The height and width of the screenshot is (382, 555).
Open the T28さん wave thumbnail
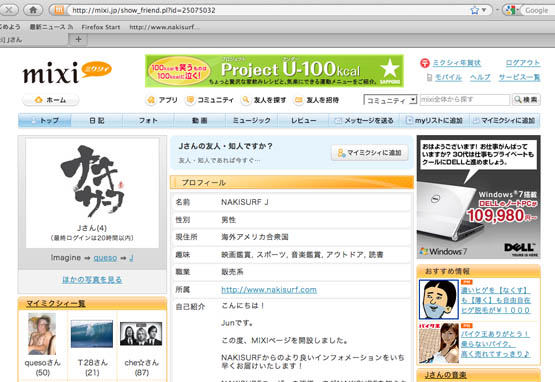tap(92, 334)
